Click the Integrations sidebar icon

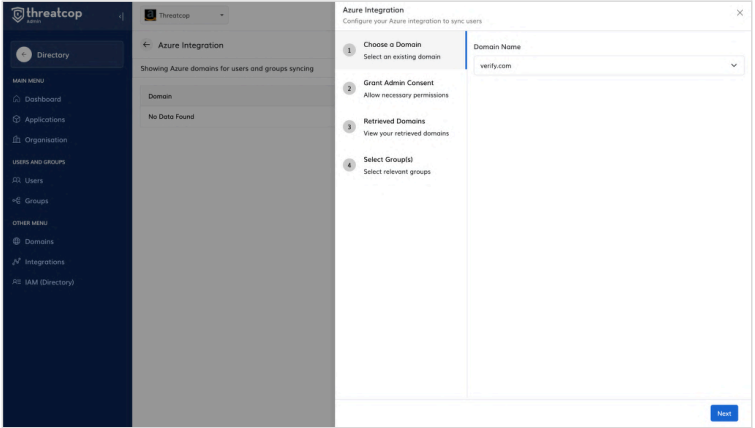16,262
